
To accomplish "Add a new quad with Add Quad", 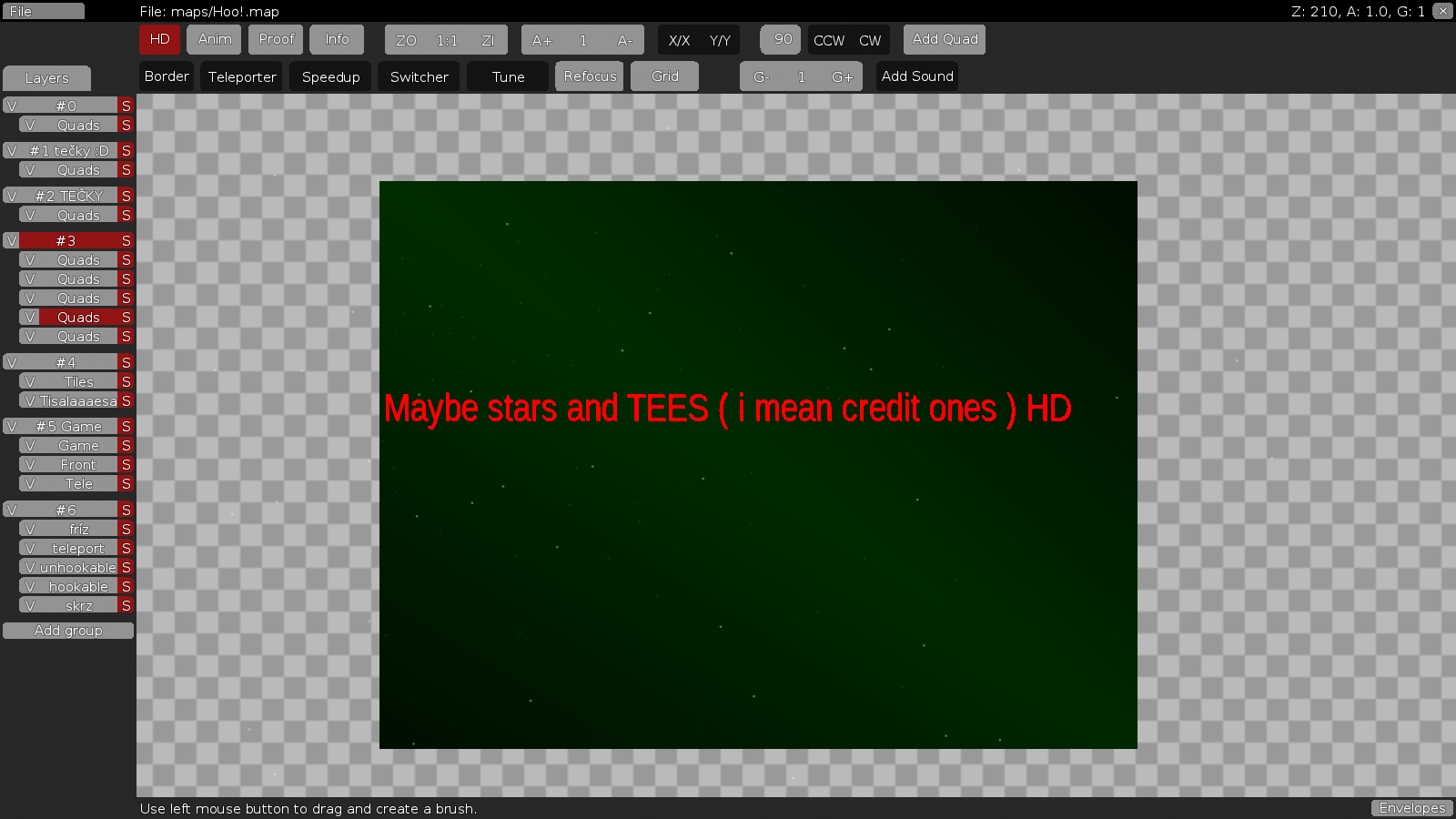I will pyautogui.click(x=944, y=39).
